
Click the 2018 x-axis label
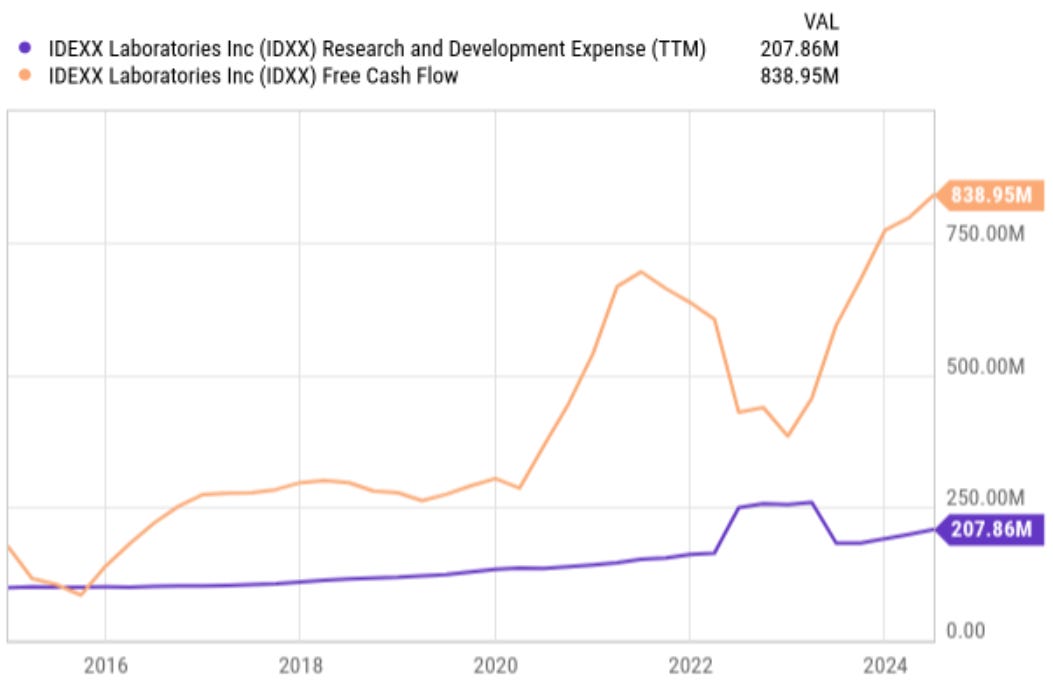click(300, 666)
